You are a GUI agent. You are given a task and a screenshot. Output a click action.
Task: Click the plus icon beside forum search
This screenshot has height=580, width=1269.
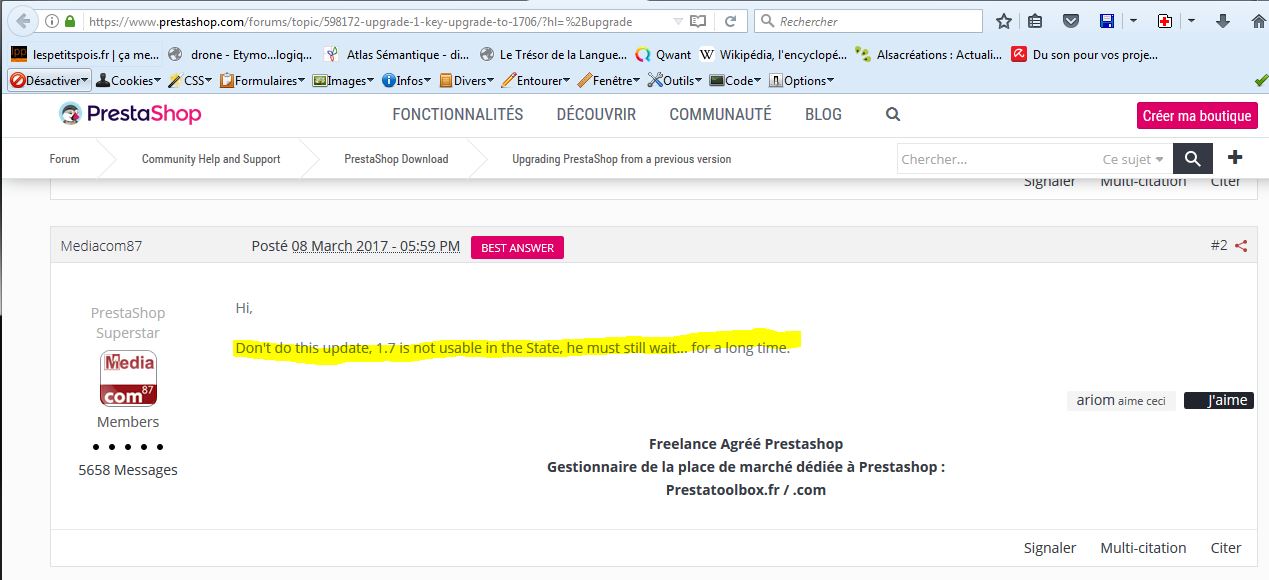pyautogui.click(x=1235, y=158)
